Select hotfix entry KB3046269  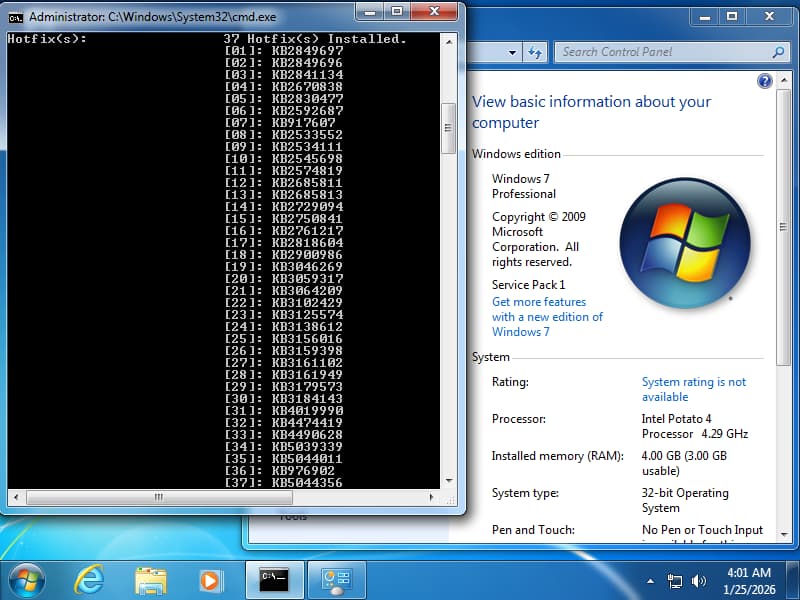click(x=307, y=266)
